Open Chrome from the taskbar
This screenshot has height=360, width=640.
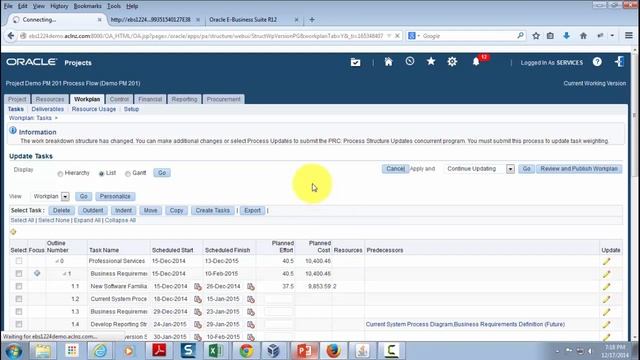246,351
